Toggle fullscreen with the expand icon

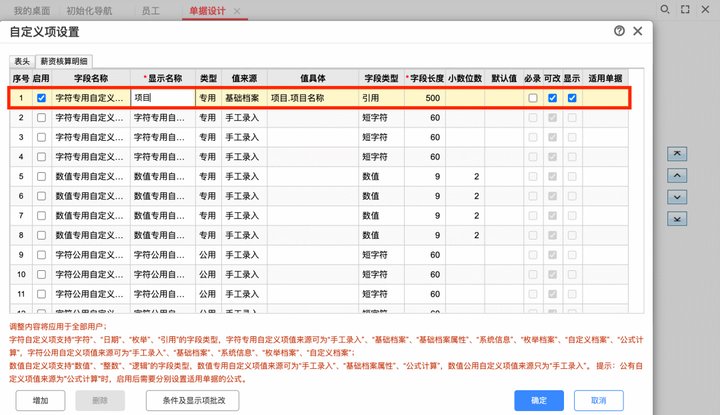pyautogui.click(x=685, y=10)
